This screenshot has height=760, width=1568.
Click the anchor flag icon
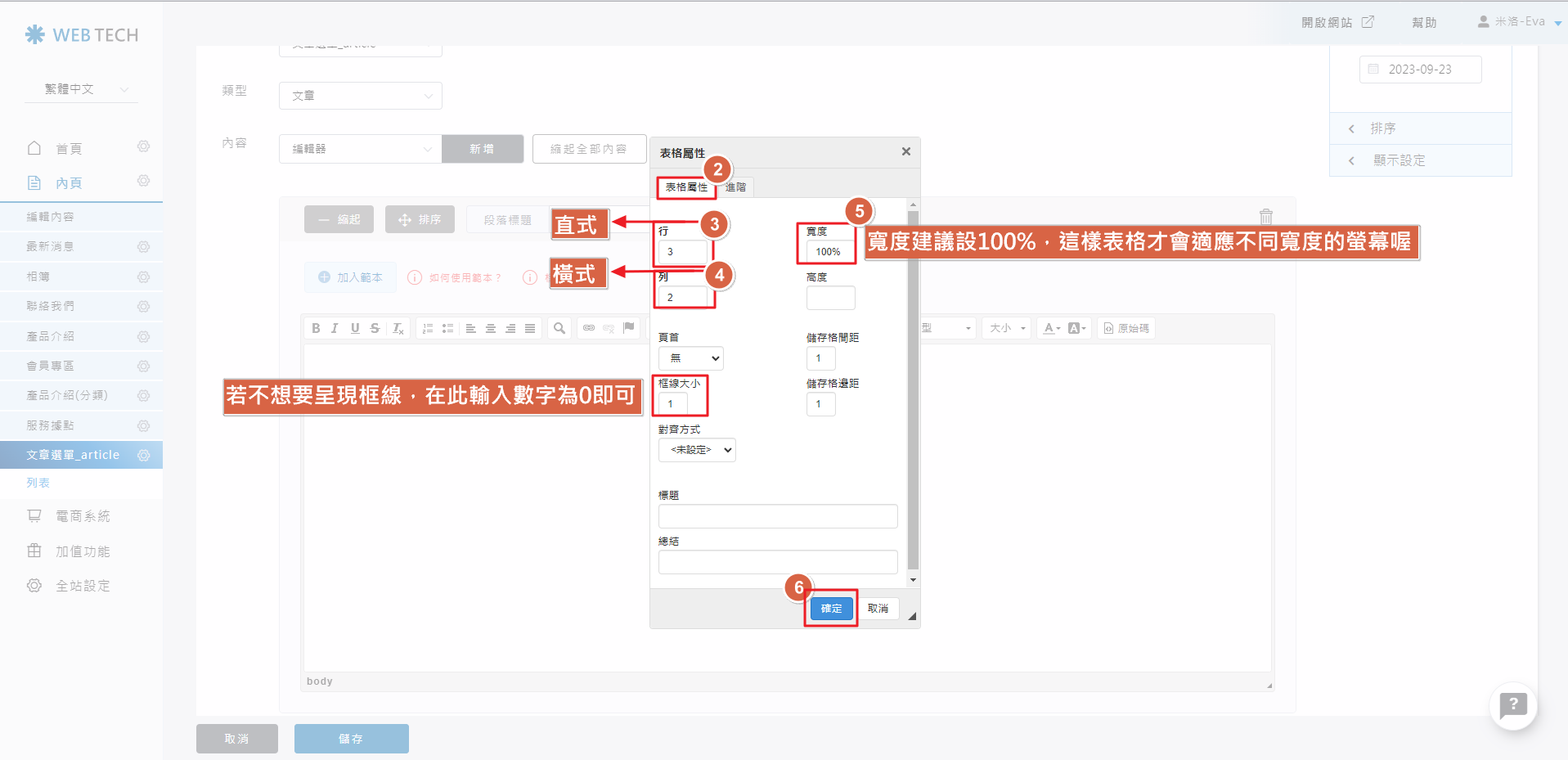pos(628,328)
